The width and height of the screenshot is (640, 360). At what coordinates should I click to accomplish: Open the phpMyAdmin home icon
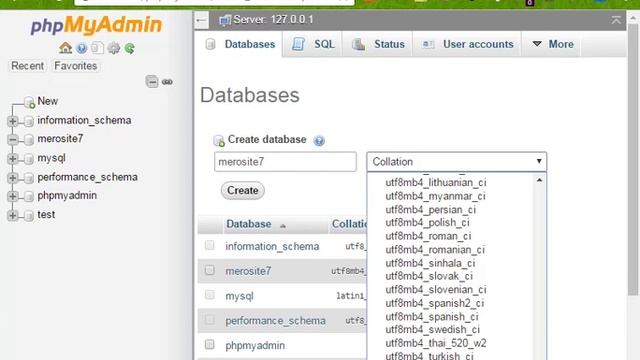(x=65, y=48)
